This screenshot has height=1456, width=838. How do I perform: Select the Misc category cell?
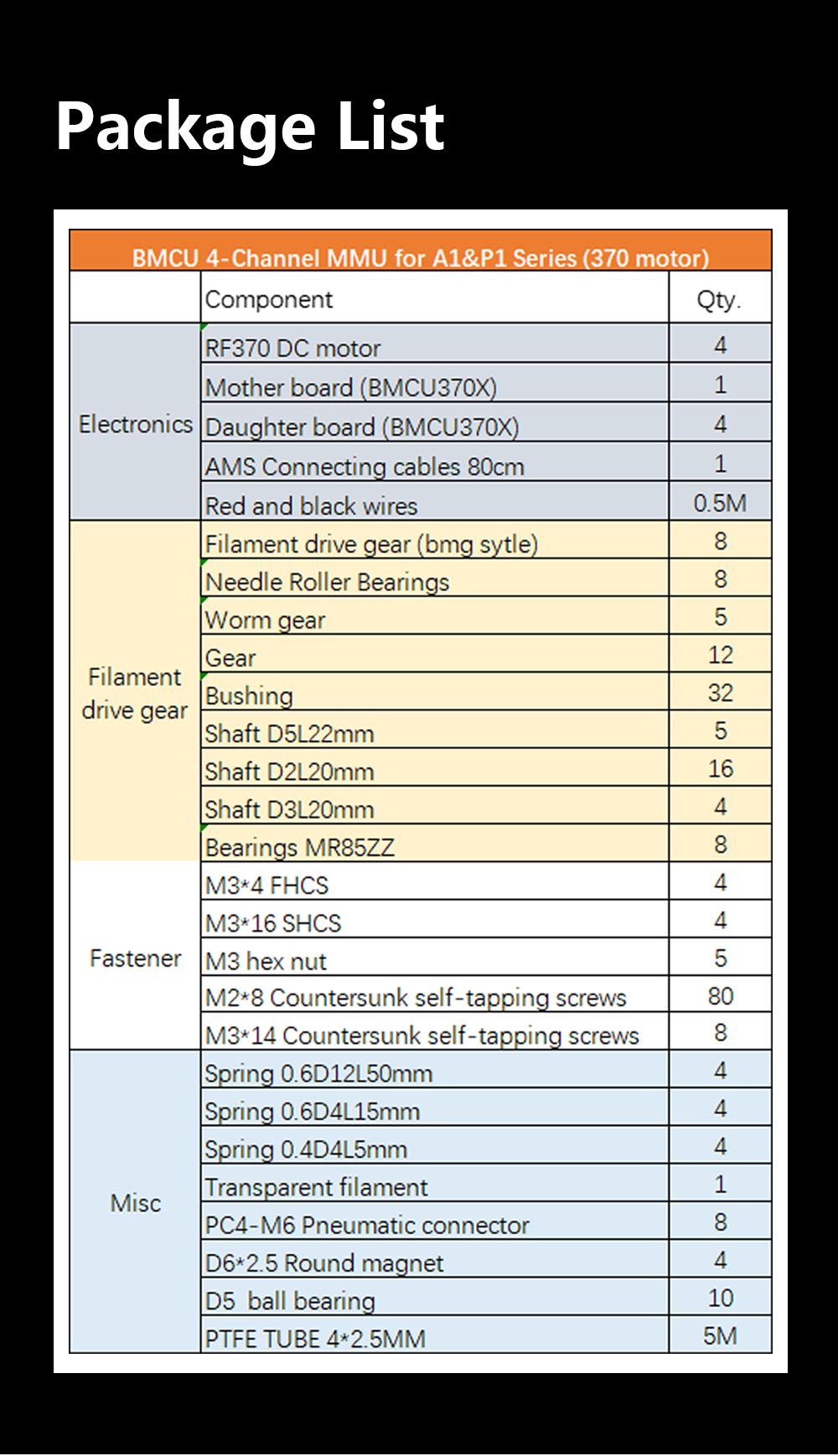pyautogui.click(x=135, y=1201)
